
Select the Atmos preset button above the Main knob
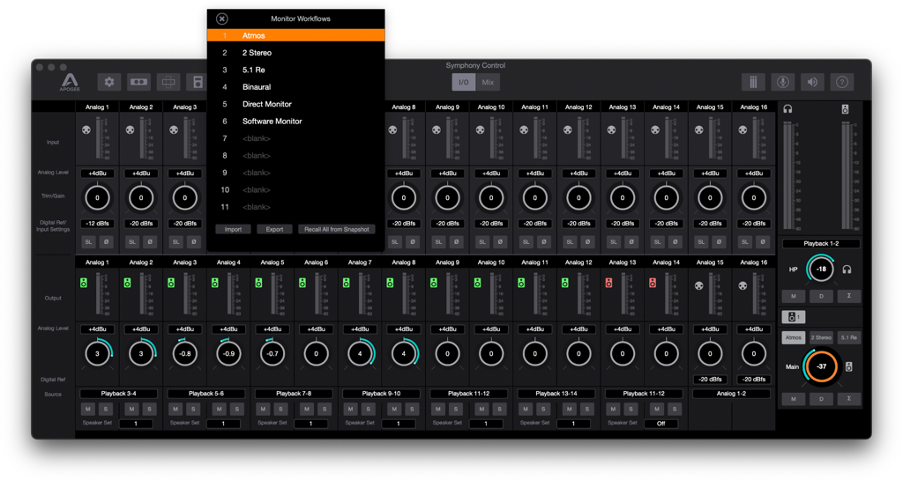(x=793, y=337)
